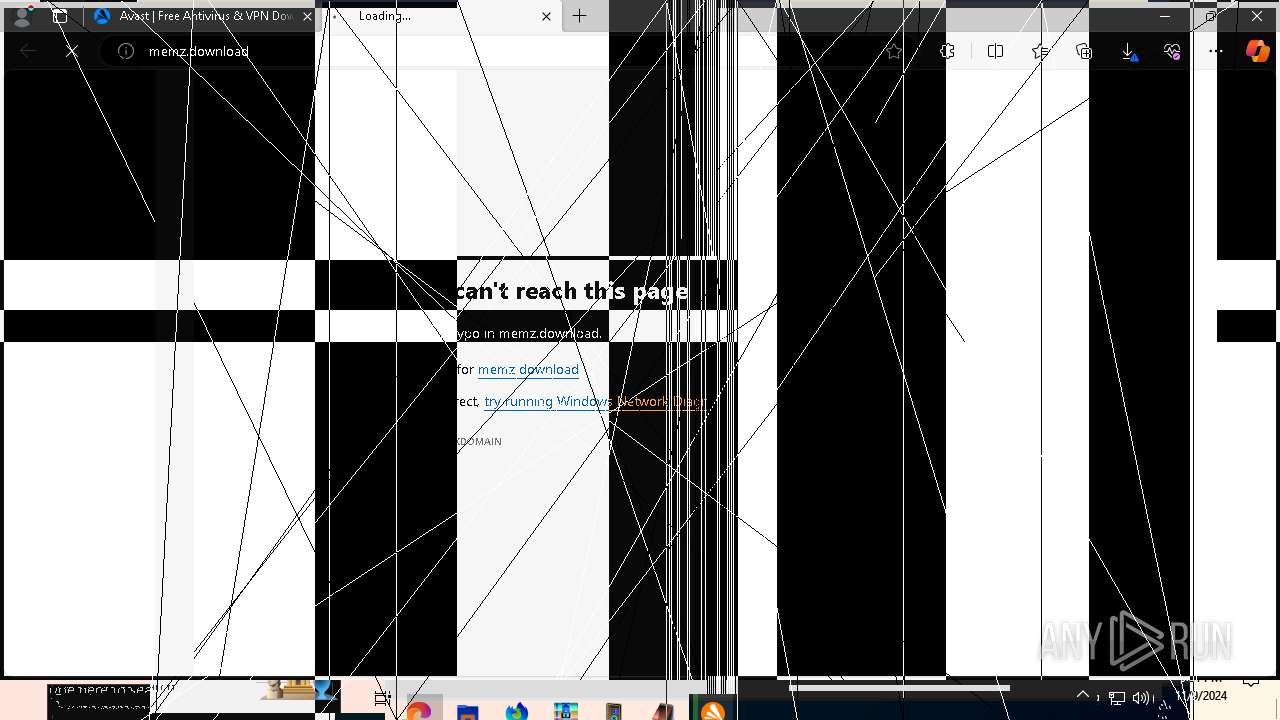
Task: Launch Firefox from the taskbar
Action: point(516,711)
